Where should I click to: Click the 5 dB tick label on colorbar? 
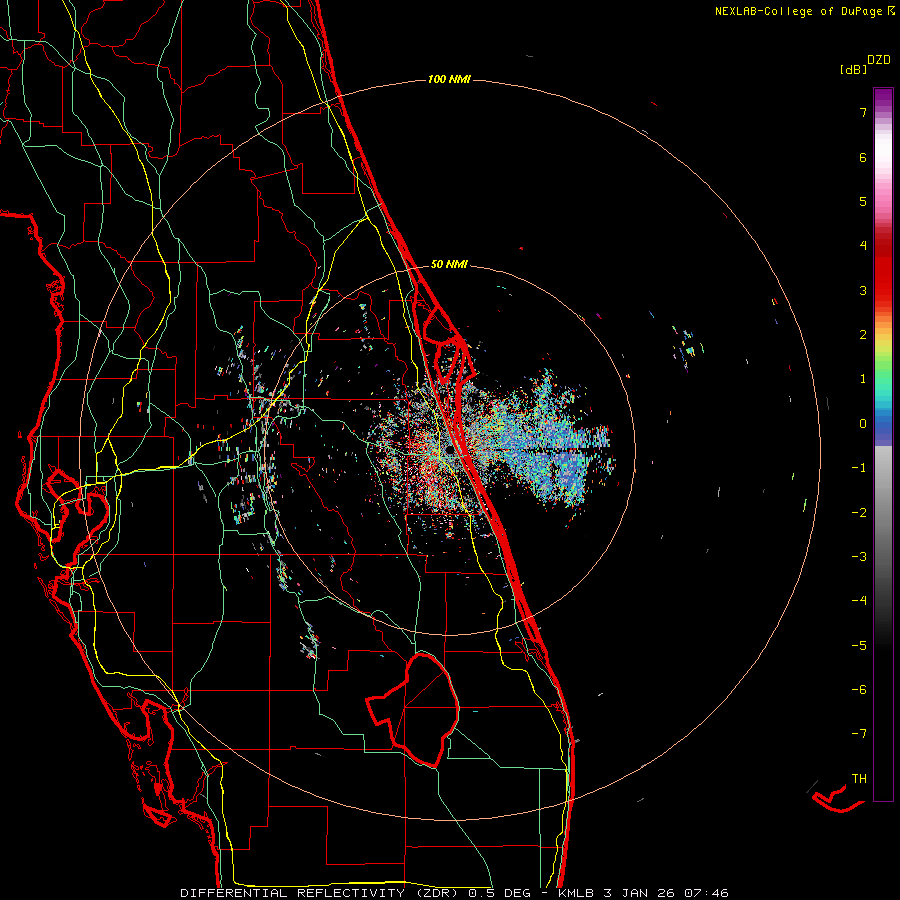tap(863, 201)
